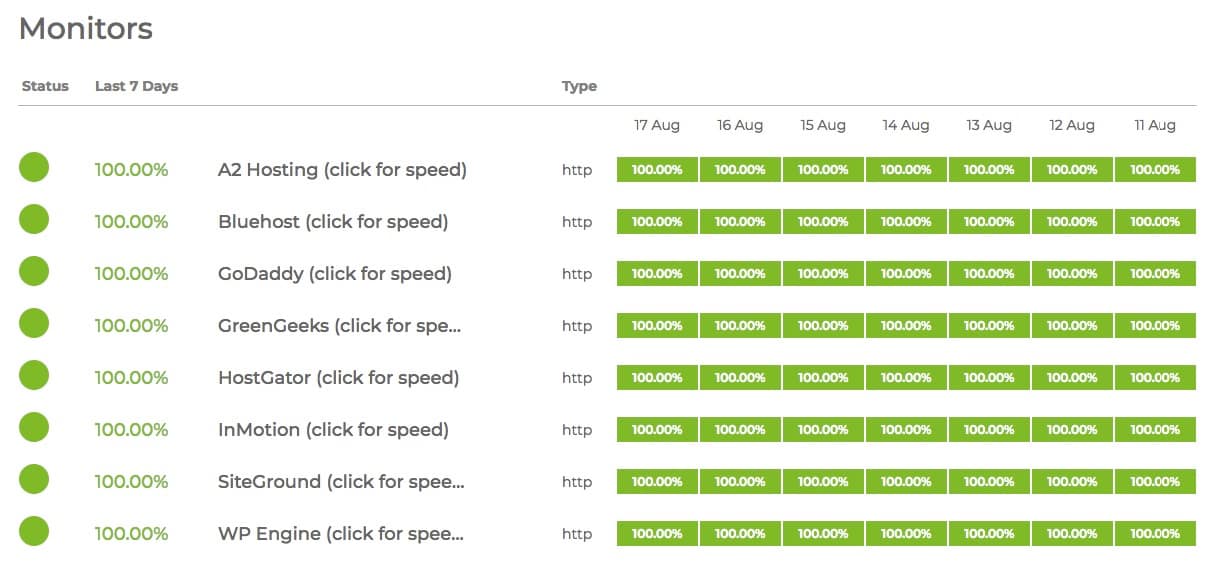Viewport: 1219px width, 573px height.
Task: Click the WP Engine status circle
Action: [34, 531]
